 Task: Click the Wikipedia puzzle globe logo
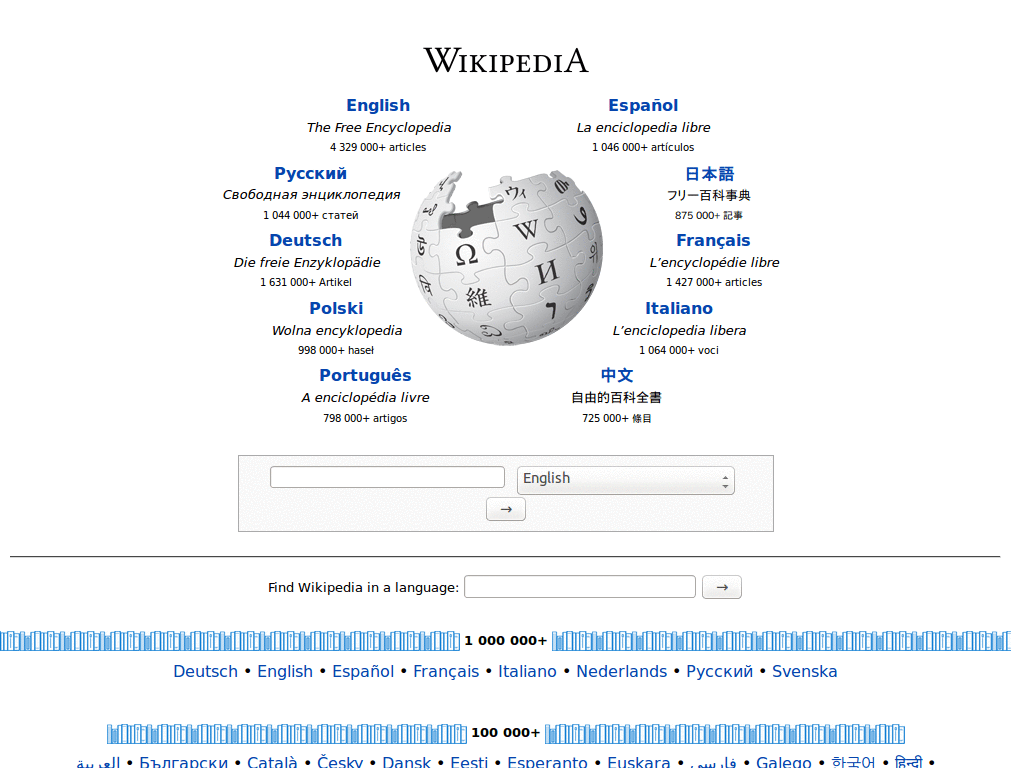pyautogui.click(x=506, y=257)
